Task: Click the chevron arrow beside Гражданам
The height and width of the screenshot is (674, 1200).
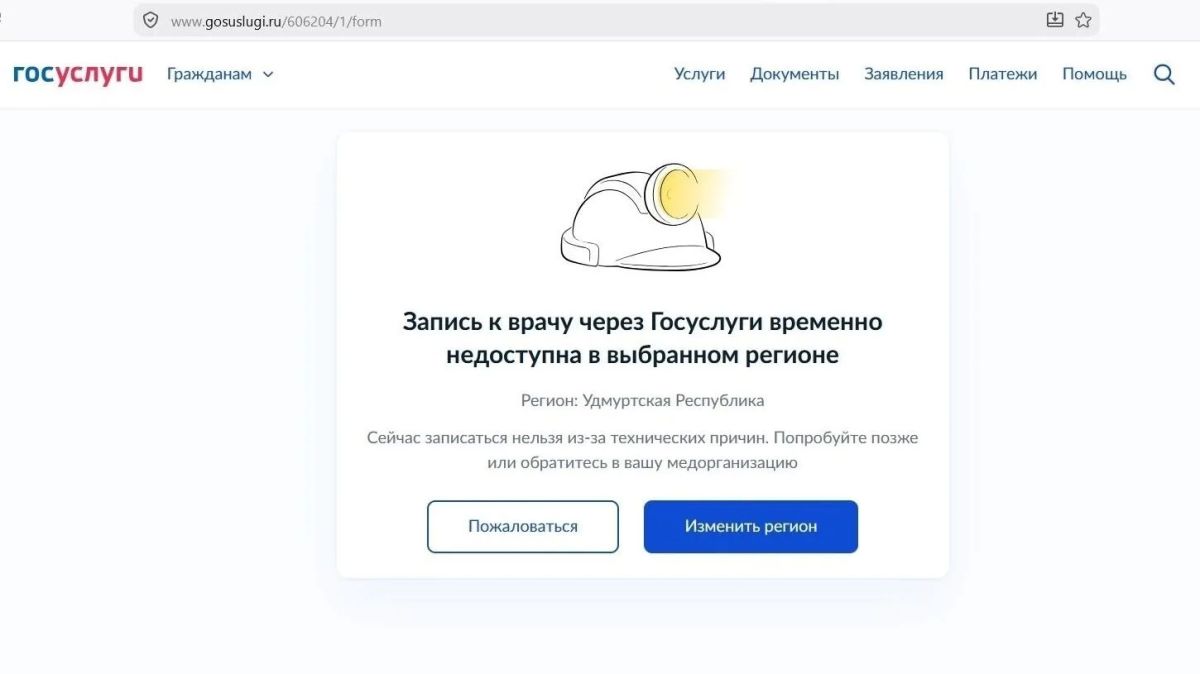Action: (x=268, y=75)
